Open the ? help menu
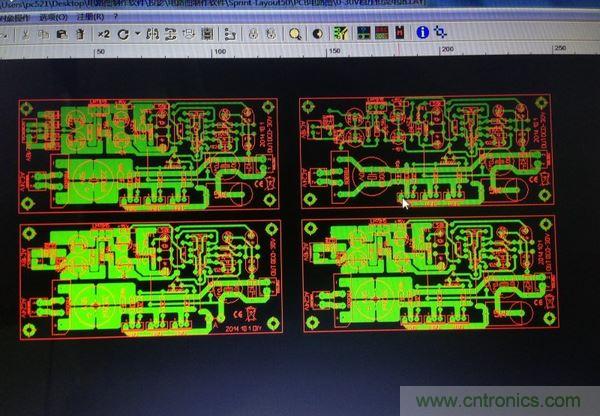The width and height of the screenshot is (600, 416). coord(118,17)
